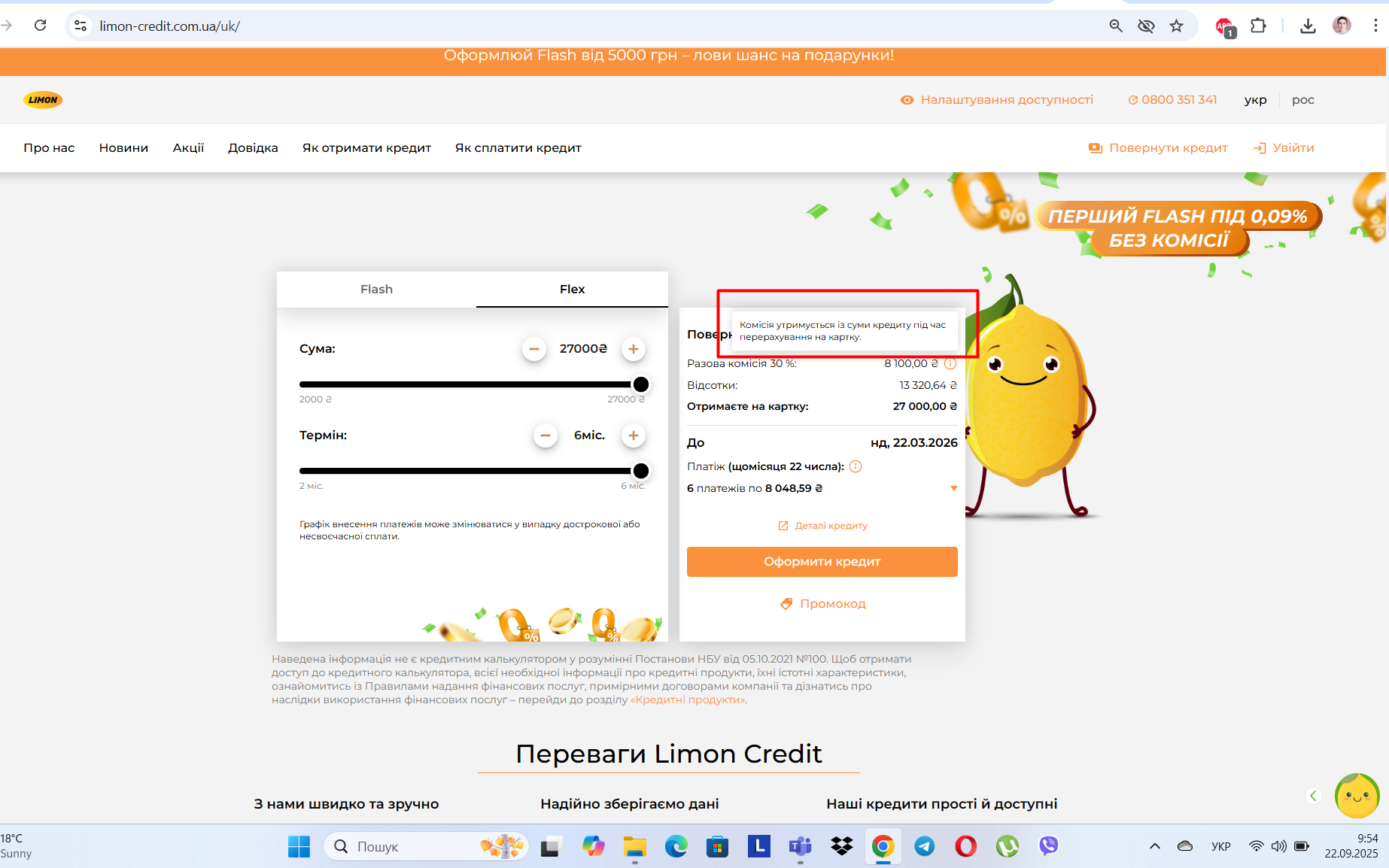The height and width of the screenshot is (868, 1389).
Task: Switch to the Flash tab
Action: point(376,290)
